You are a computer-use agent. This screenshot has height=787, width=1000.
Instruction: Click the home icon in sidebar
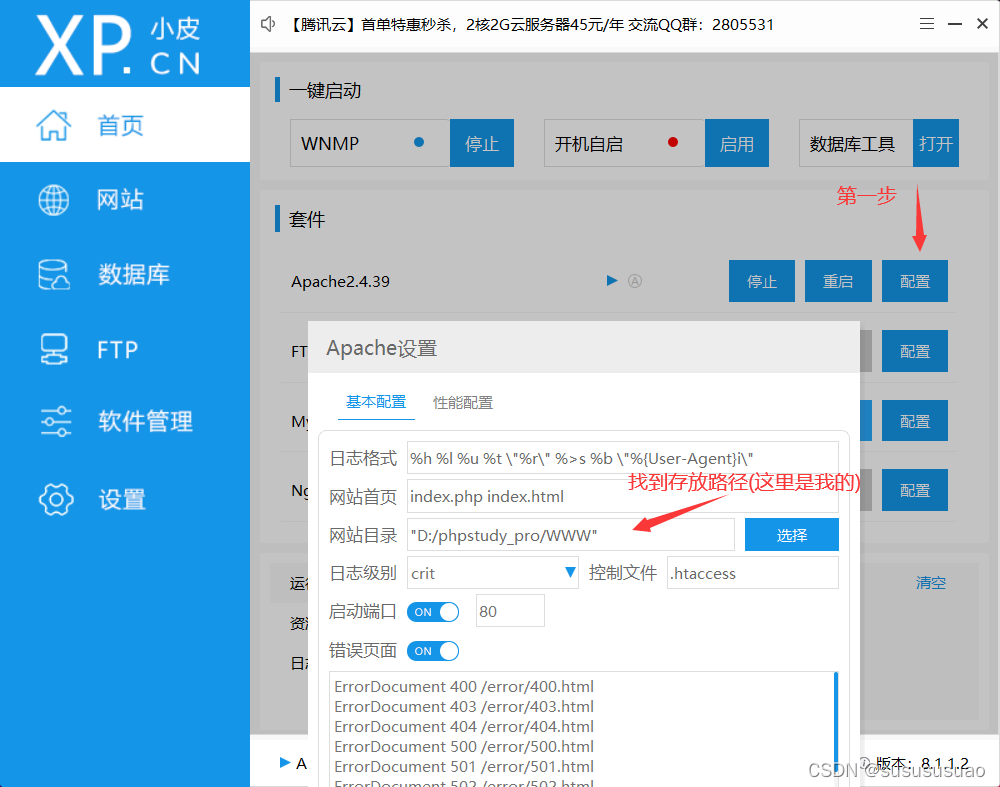[54, 125]
